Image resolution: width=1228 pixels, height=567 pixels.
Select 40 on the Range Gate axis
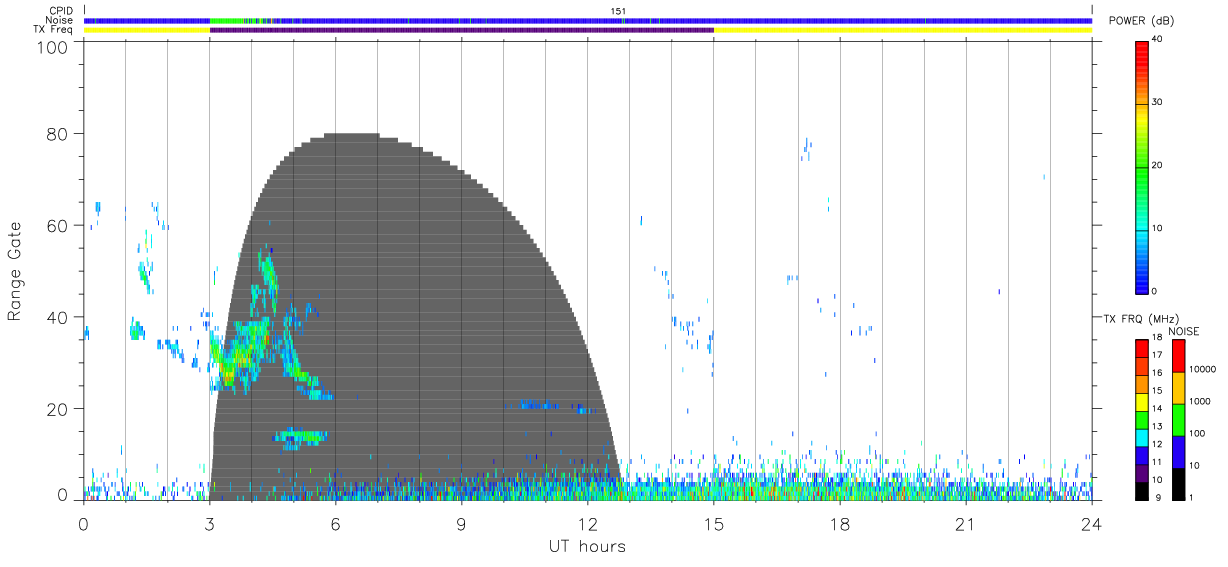pyautogui.click(x=55, y=317)
